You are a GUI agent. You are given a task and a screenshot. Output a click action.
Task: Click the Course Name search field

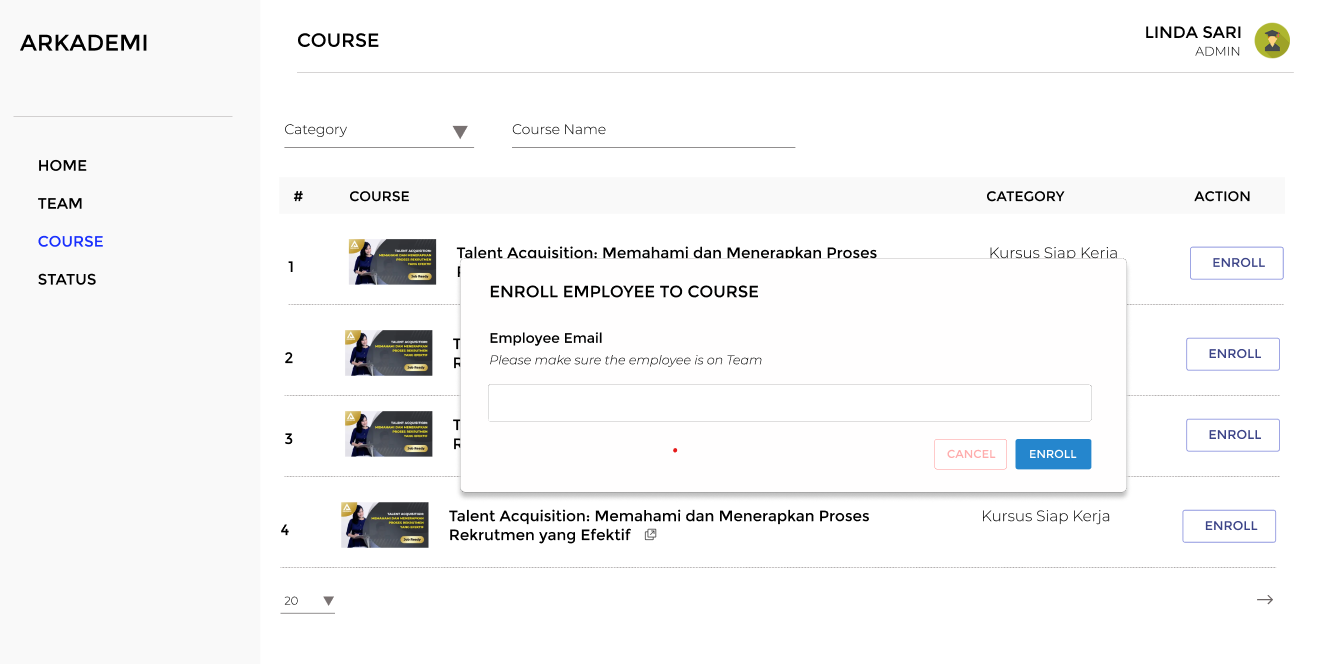tap(653, 130)
